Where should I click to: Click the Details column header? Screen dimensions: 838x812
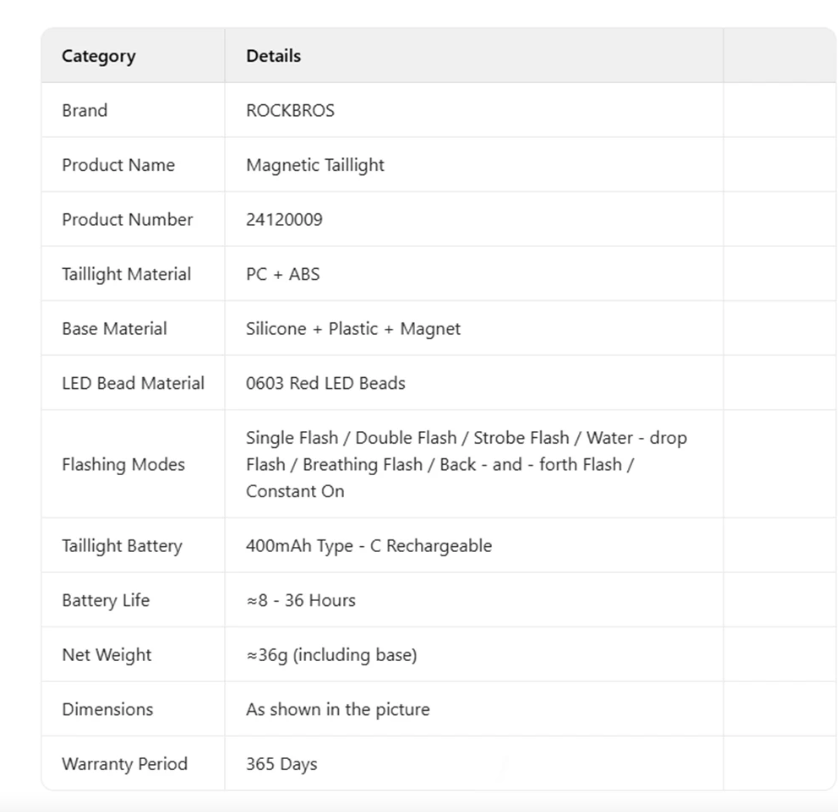point(273,56)
